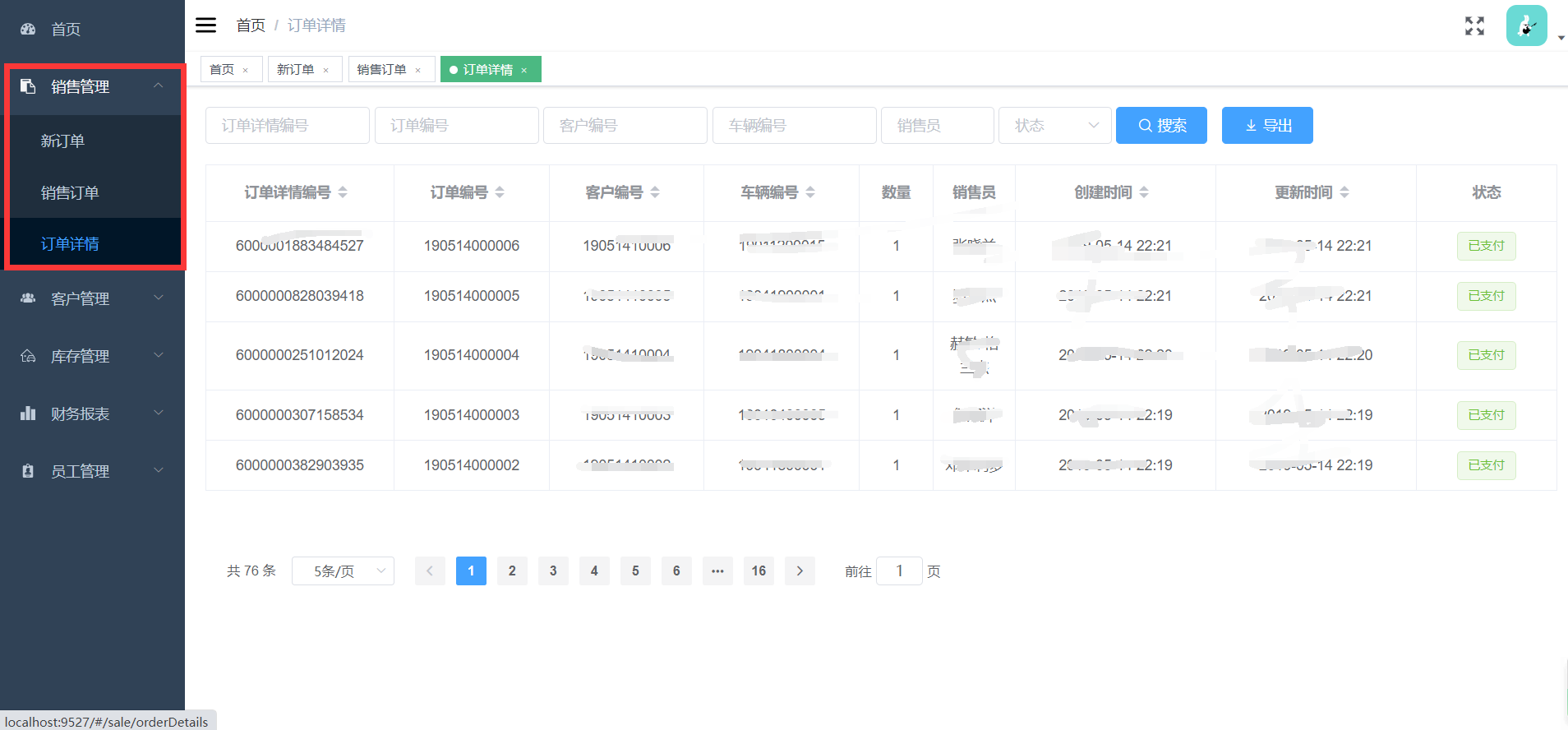Select cell 6000000382903935

tap(300, 465)
